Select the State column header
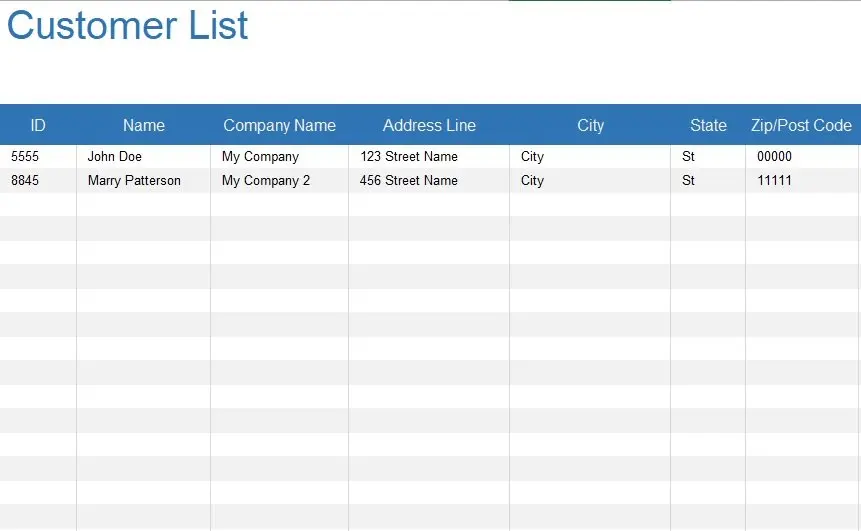This screenshot has height=531, width=861. coord(708,125)
